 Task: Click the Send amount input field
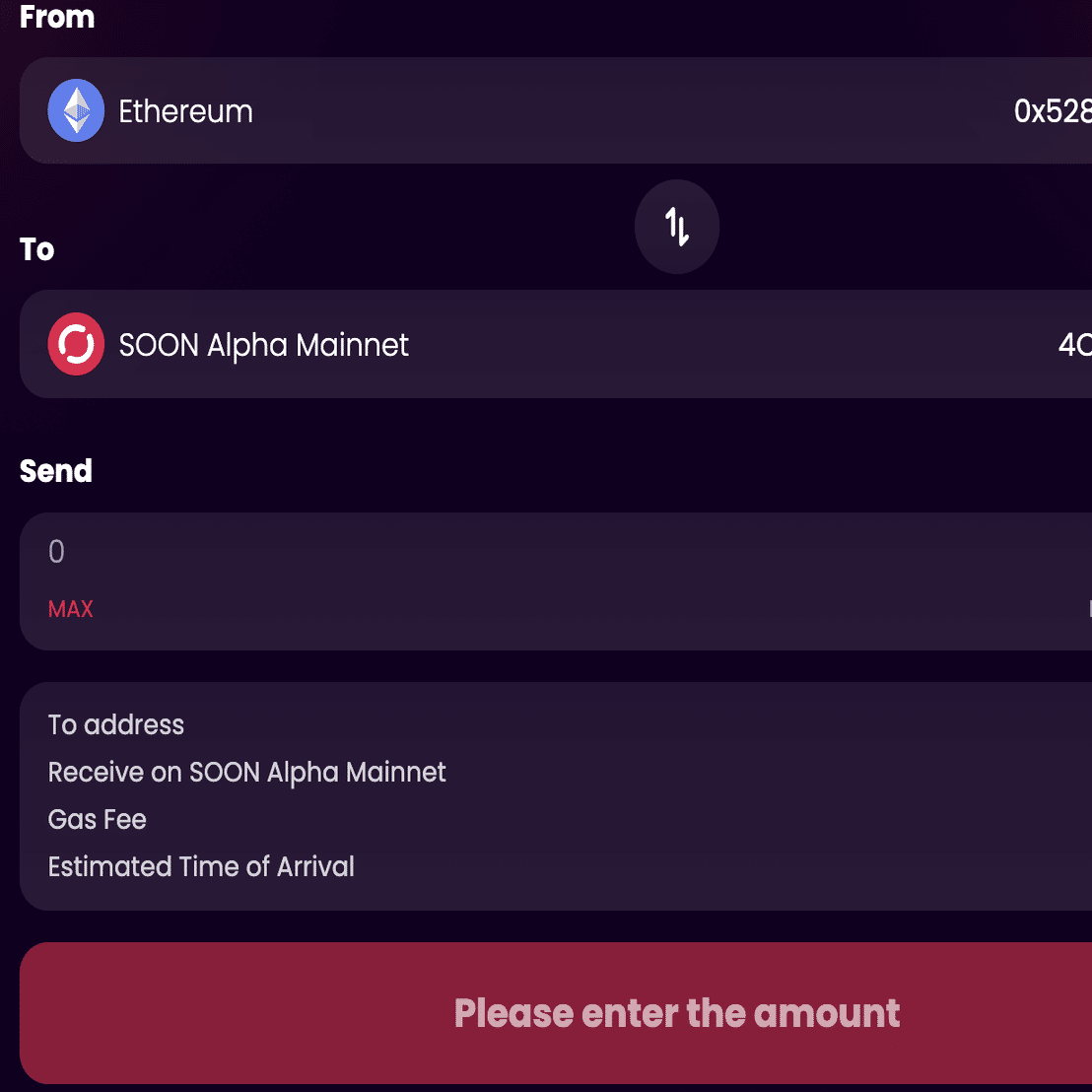[x=394, y=552]
